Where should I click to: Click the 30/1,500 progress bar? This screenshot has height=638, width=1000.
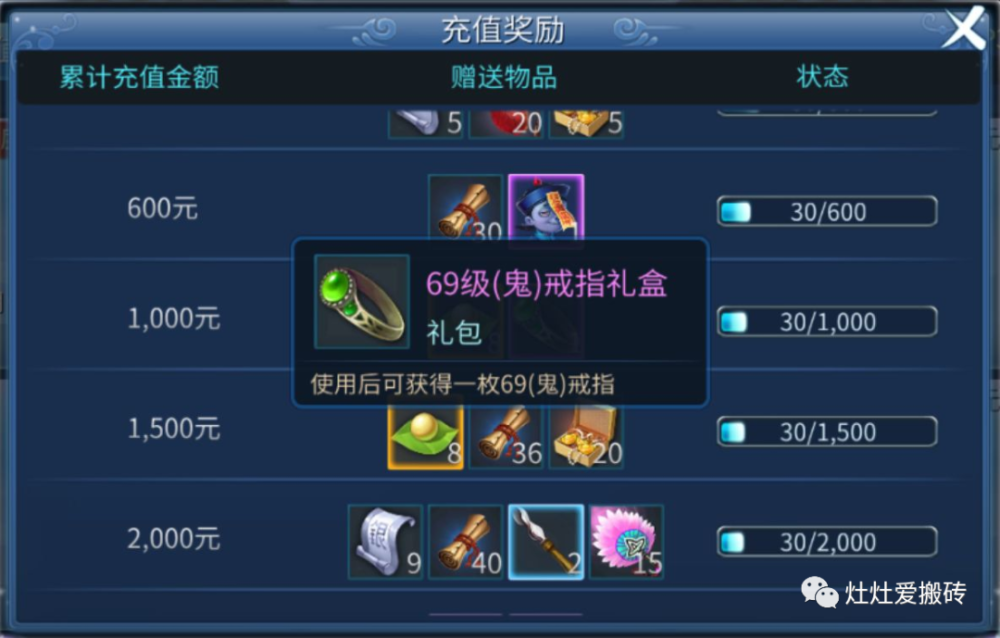pyautogui.click(x=827, y=432)
